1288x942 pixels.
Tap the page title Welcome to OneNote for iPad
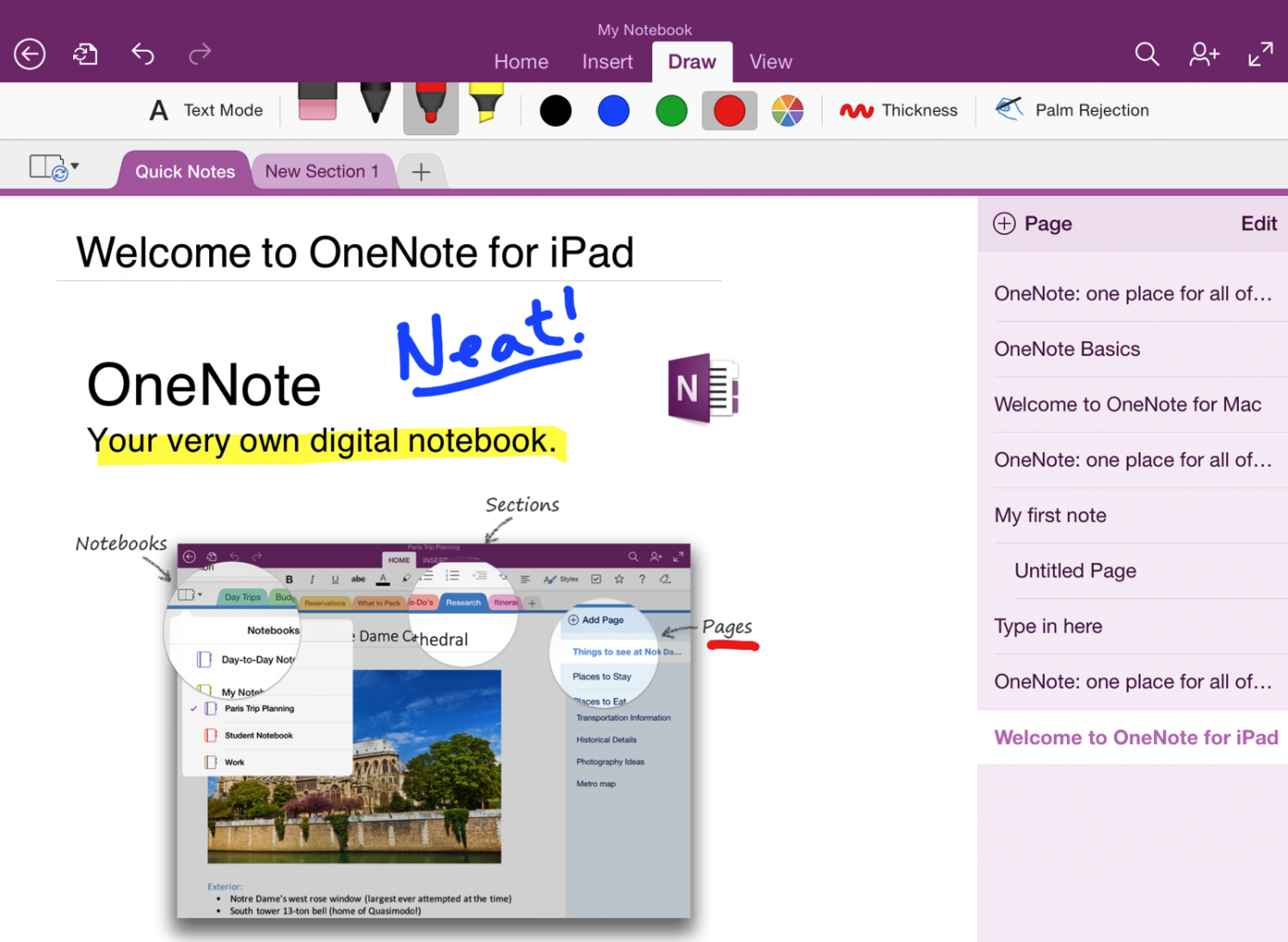[355, 253]
